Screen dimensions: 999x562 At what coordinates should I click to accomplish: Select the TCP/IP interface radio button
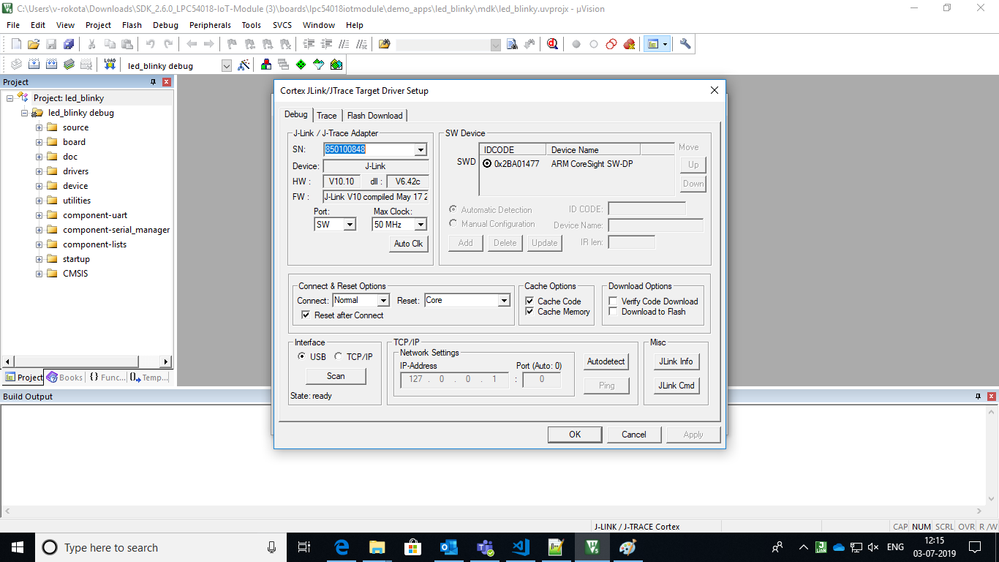(x=338, y=356)
